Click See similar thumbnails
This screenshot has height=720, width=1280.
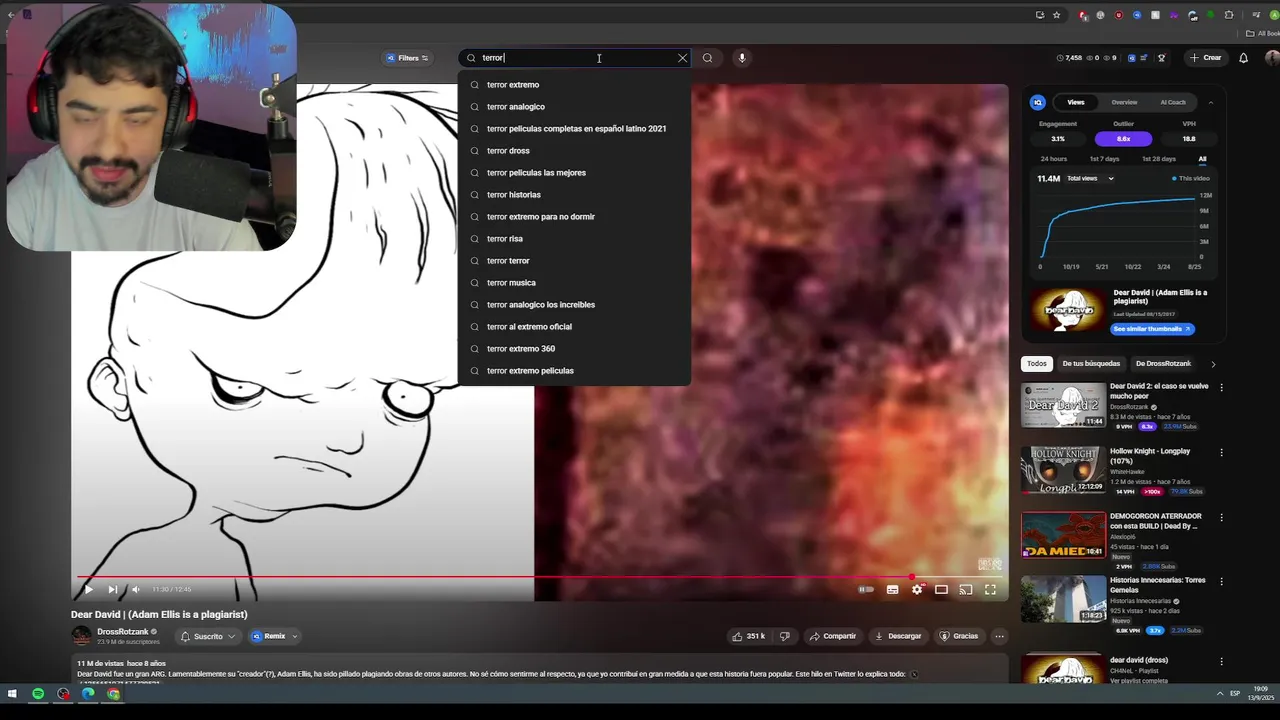coord(1152,329)
